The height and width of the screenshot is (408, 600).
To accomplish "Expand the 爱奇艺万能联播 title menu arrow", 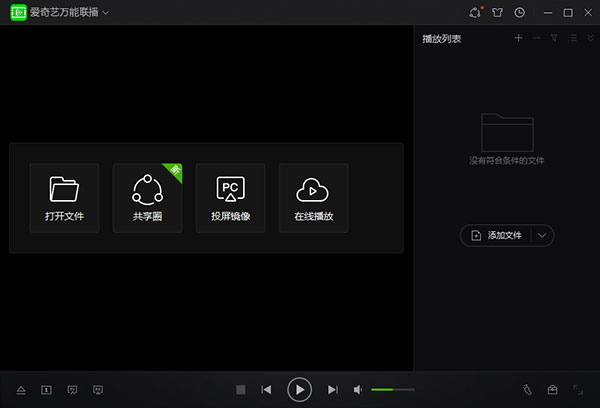I will coord(106,13).
